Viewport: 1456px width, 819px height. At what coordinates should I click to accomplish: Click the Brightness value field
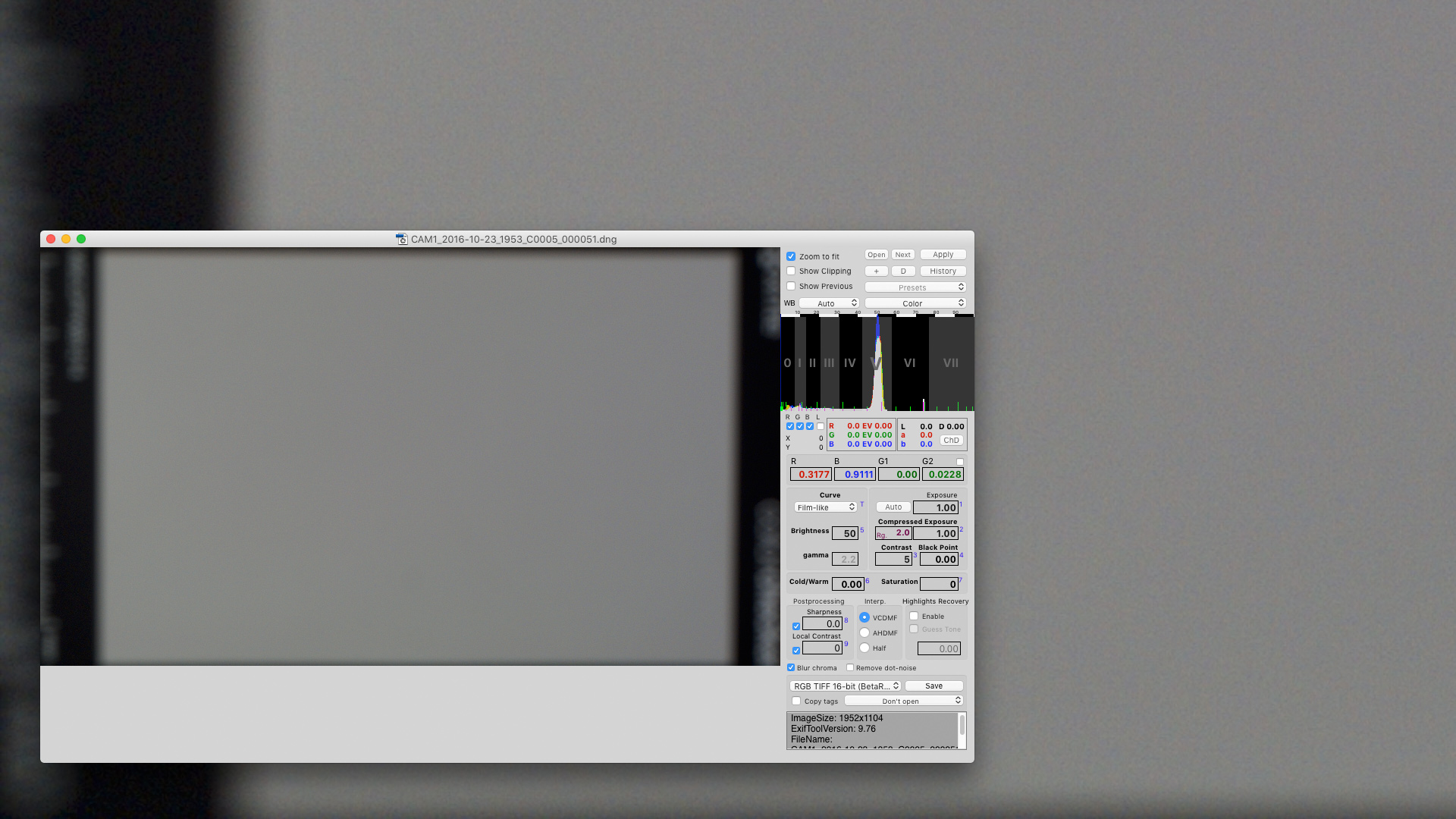[x=846, y=534]
